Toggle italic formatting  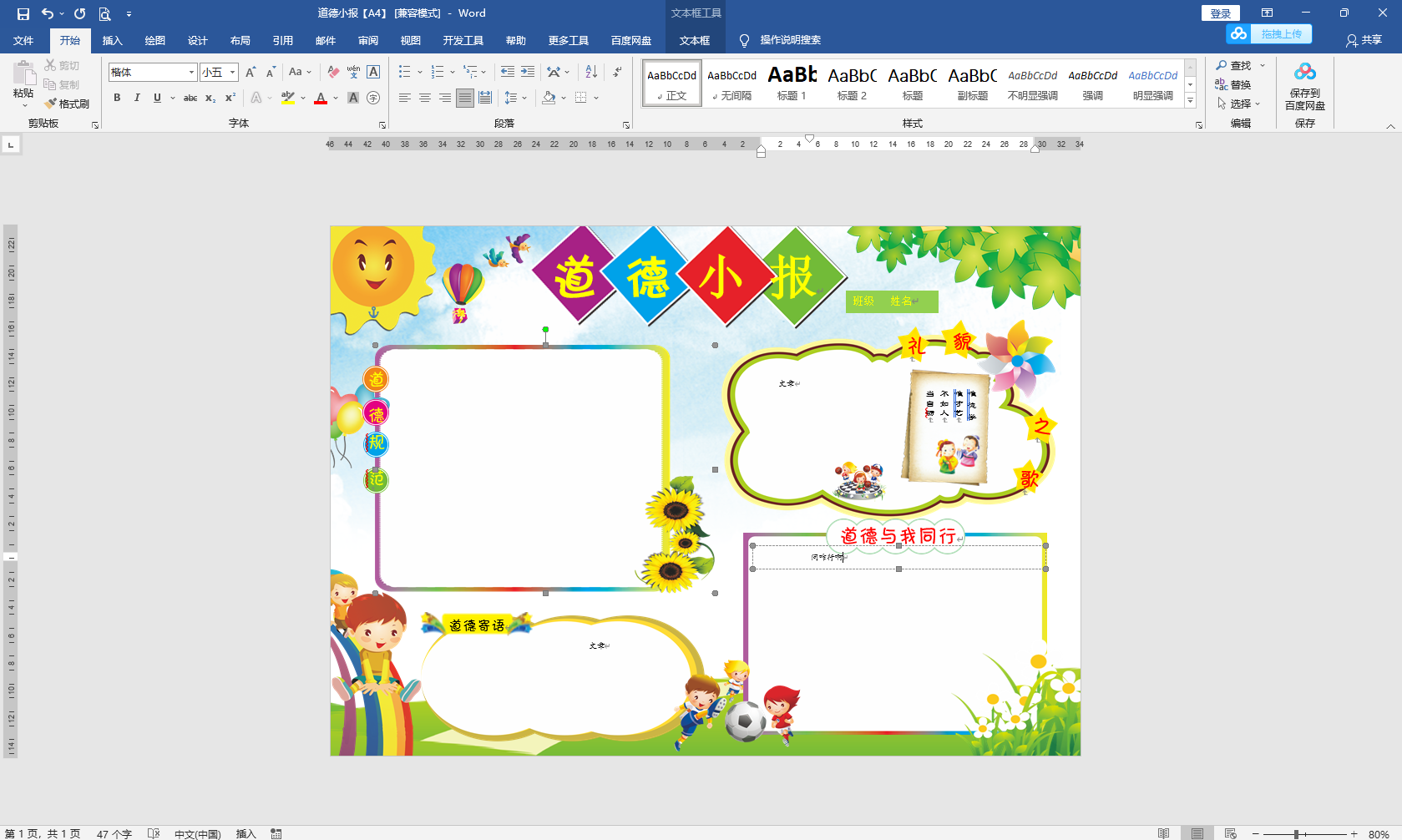137,98
